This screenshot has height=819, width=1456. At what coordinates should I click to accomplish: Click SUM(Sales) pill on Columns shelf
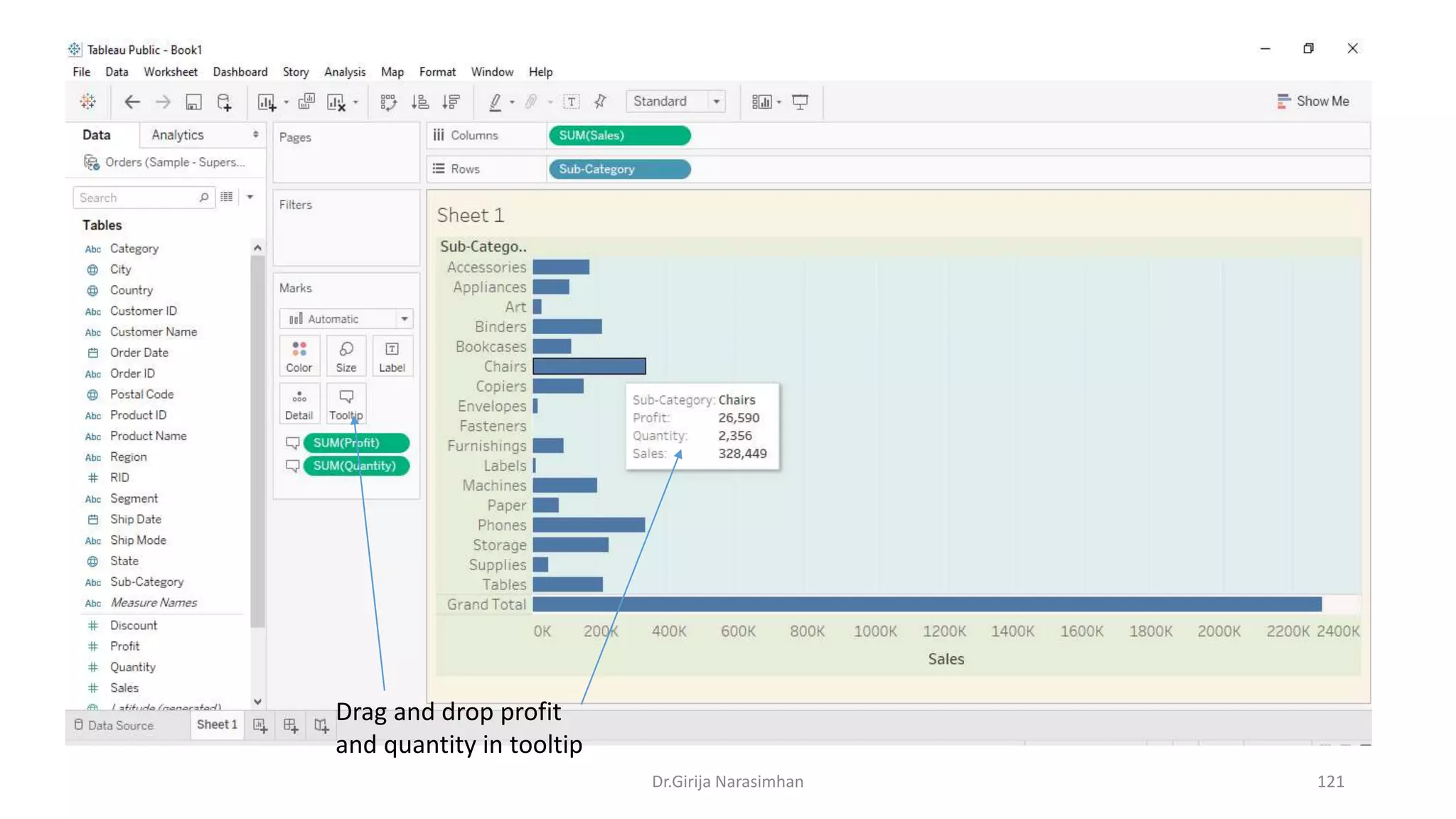[619, 135]
